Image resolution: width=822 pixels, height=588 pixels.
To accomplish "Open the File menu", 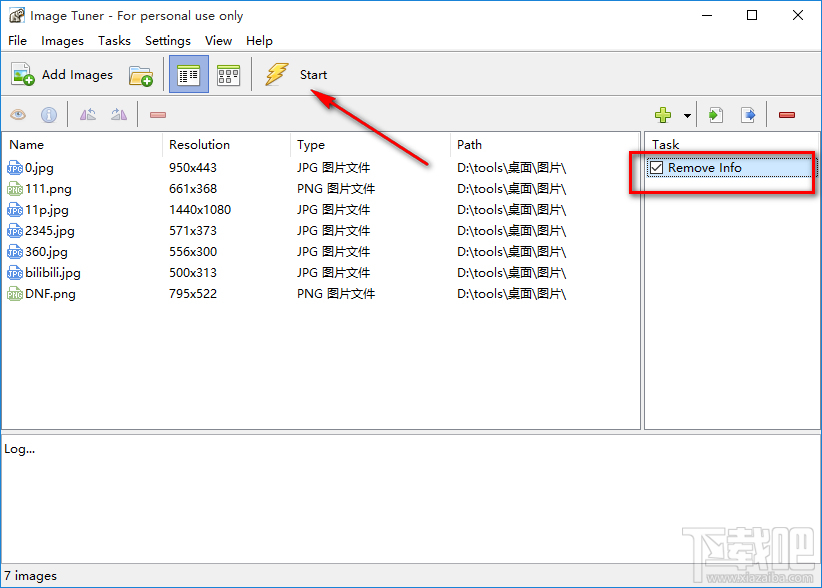I will [17, 41].
